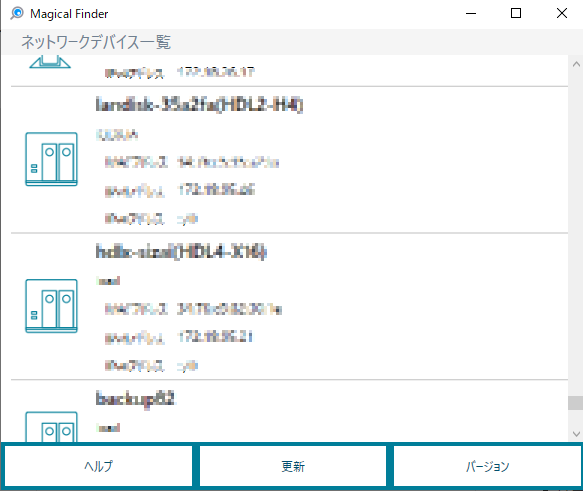Click the partially visible device icon at top
The height and width of the screenshot is (491, 583).
point(50,62)
